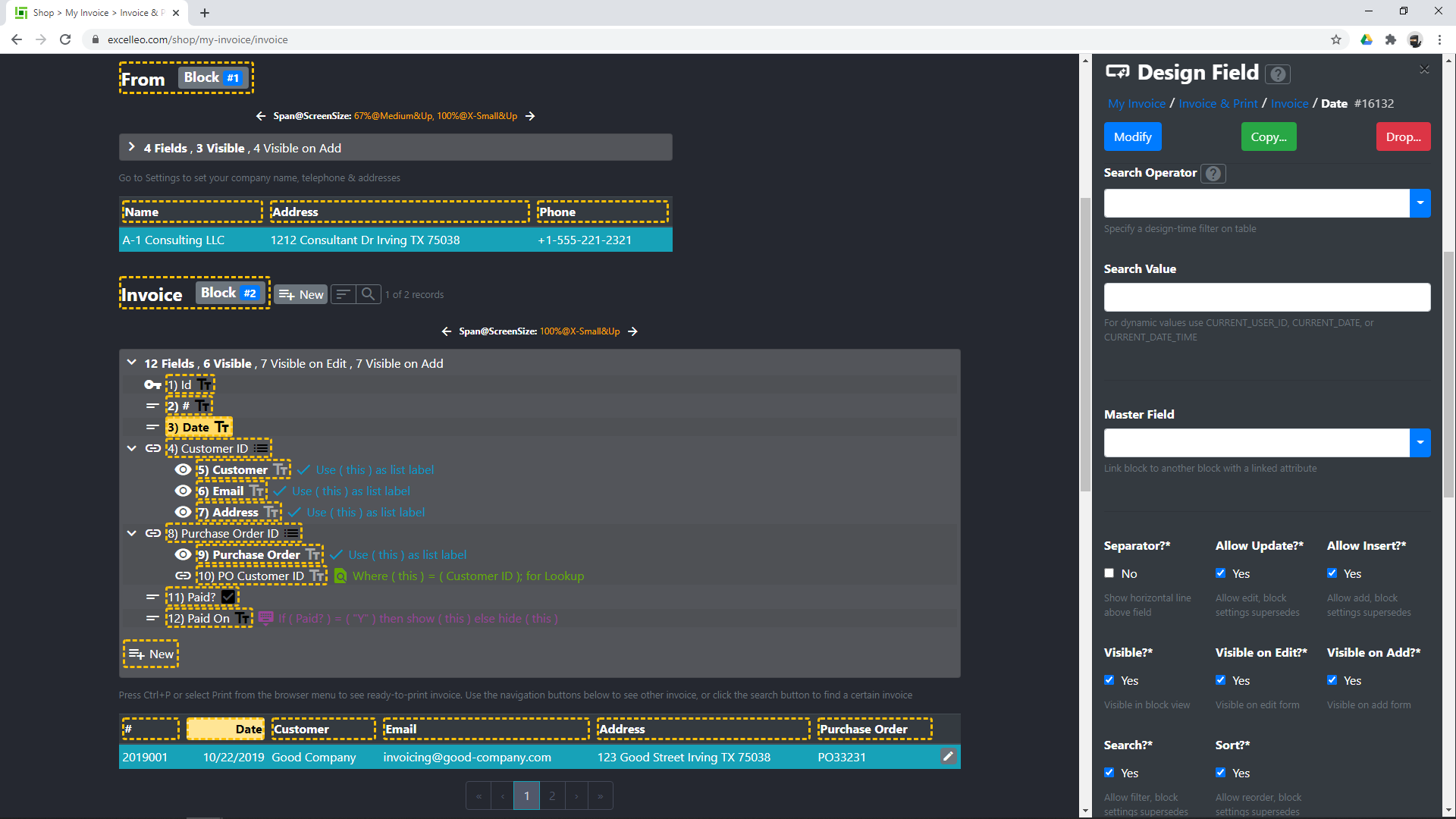Click the Search Operator help question icon

coord(1213,174)
